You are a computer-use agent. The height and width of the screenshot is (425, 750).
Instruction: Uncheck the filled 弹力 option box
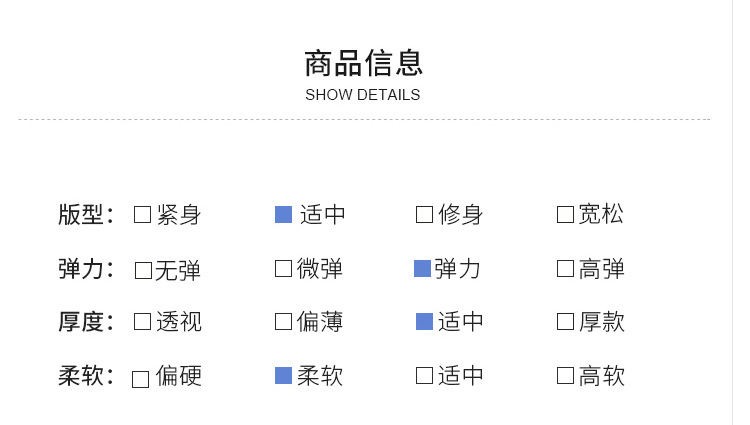coord(422,268)
